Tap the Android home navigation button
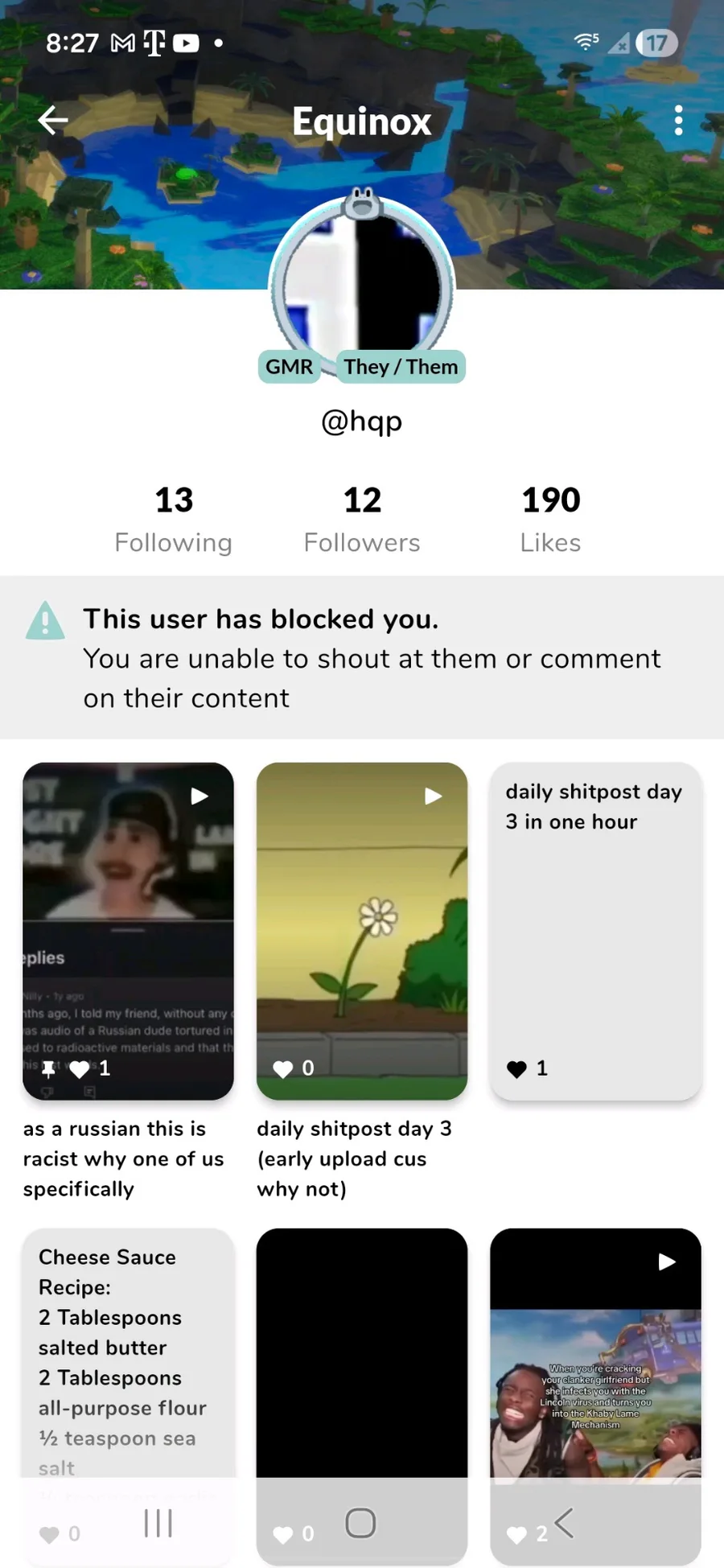The height and width of the screenshot is (1568, 724). pos(360,1523)
